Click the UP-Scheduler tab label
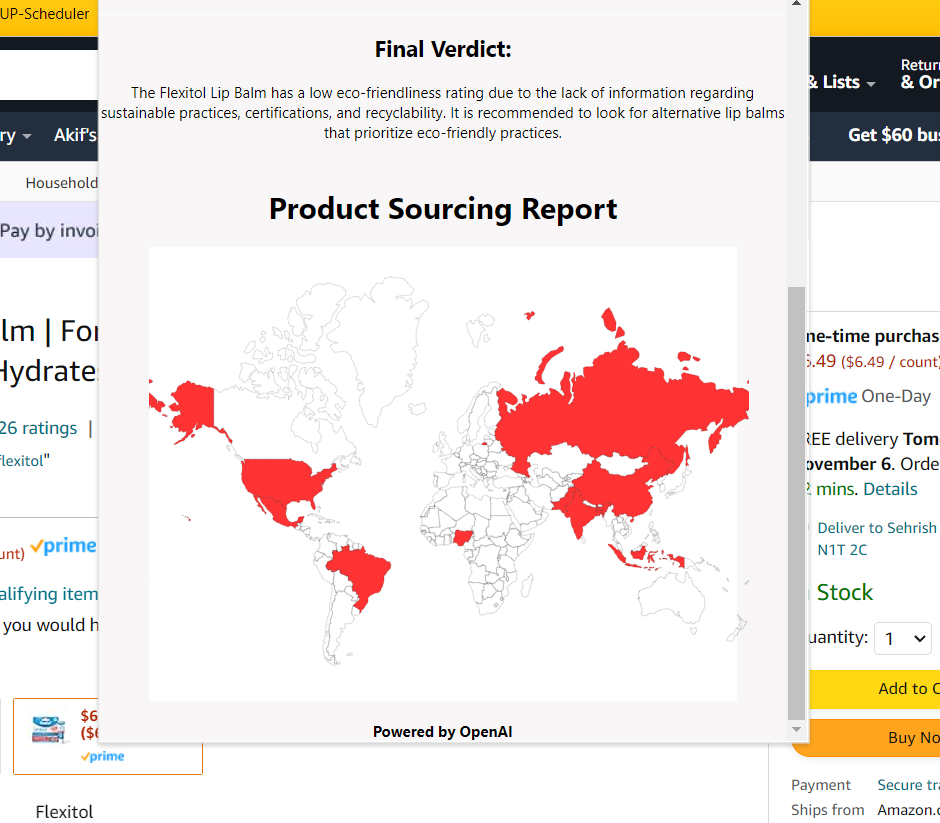Image resolution: width=940 pixels, height=823 pixels. [x=44, y=14]
